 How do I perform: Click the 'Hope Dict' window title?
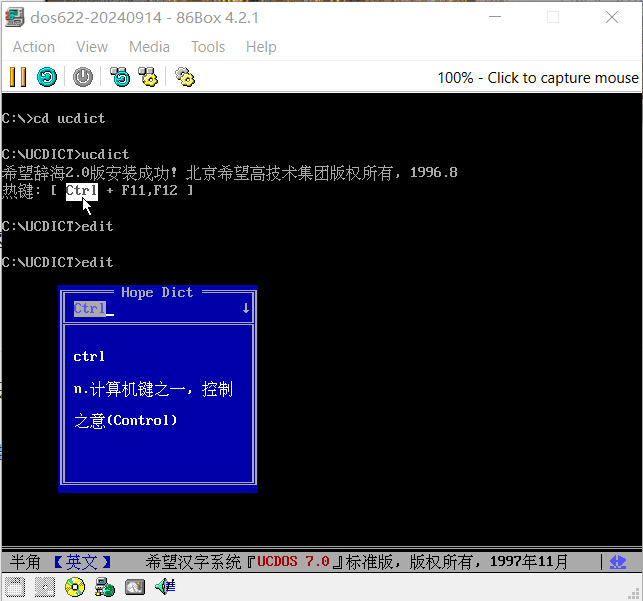pos(157,292)
